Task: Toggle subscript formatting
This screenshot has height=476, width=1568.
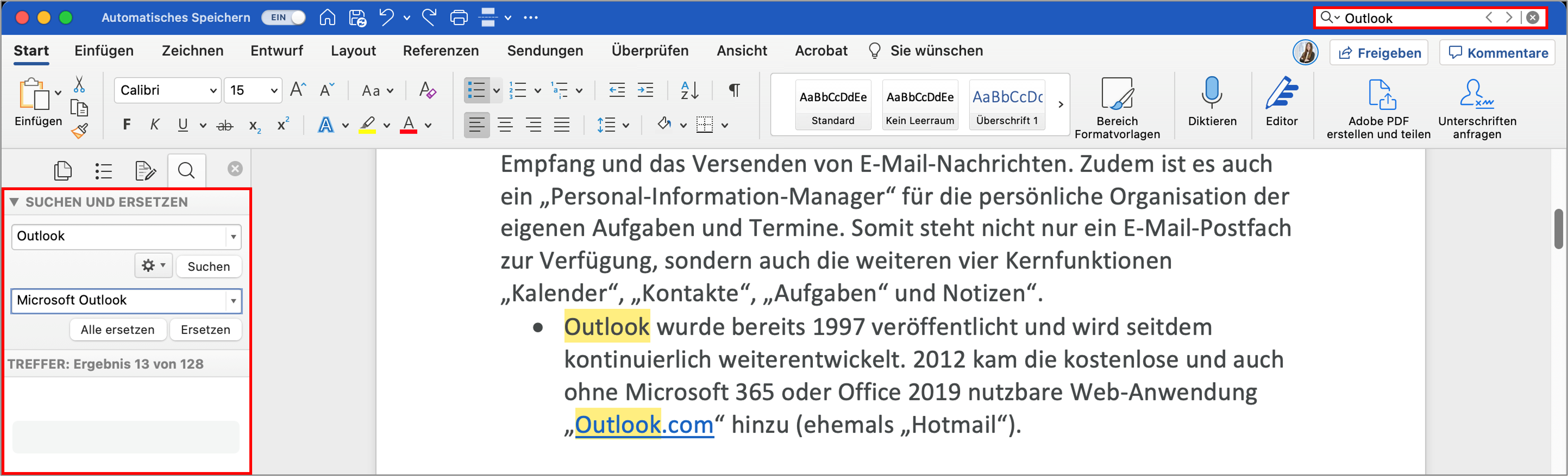Action: (x=254, y=126)
